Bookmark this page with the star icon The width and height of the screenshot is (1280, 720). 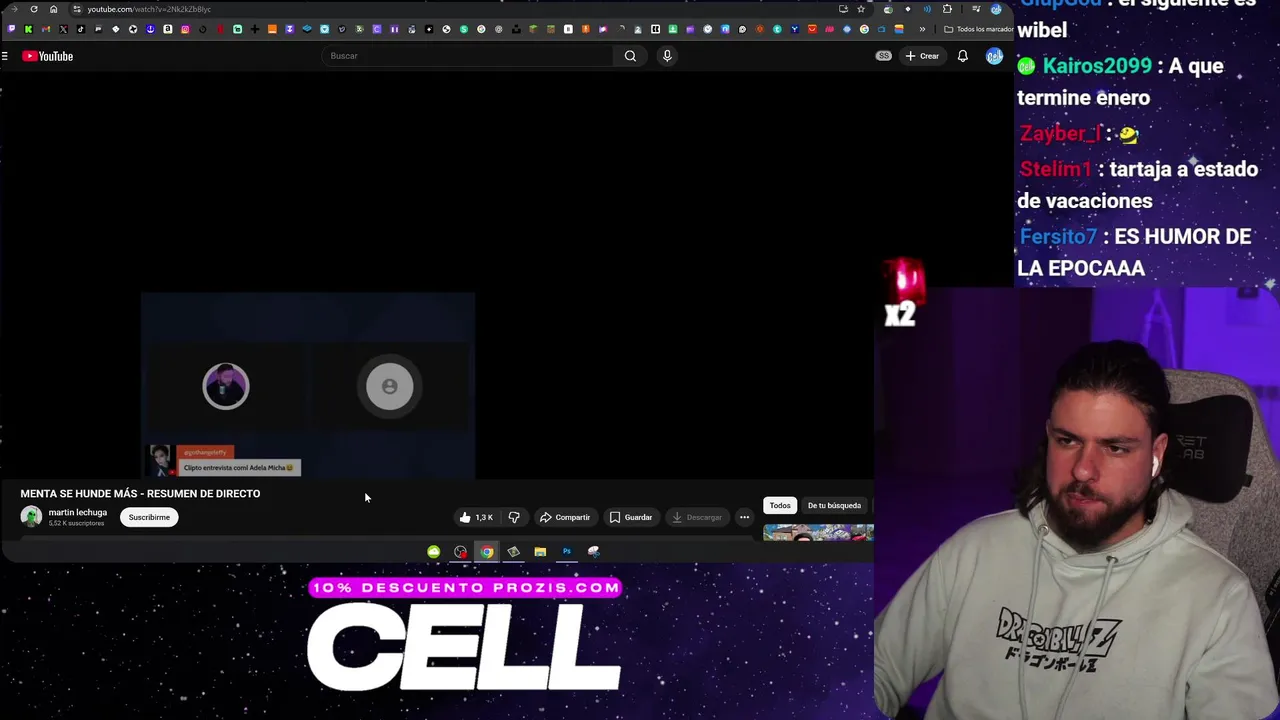[x=861, y=9]
